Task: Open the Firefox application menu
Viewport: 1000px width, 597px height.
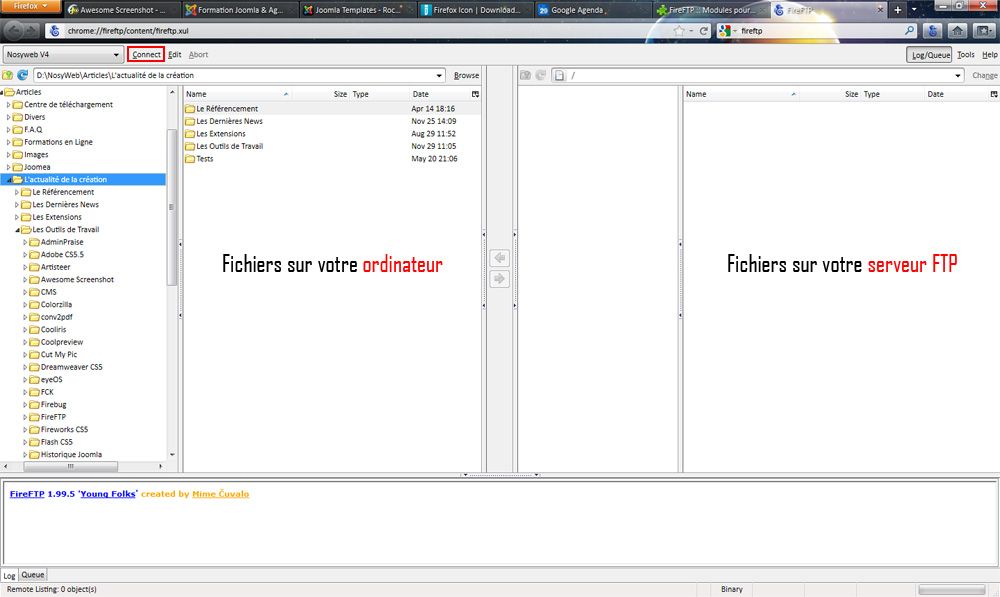Action: point(30,6)
